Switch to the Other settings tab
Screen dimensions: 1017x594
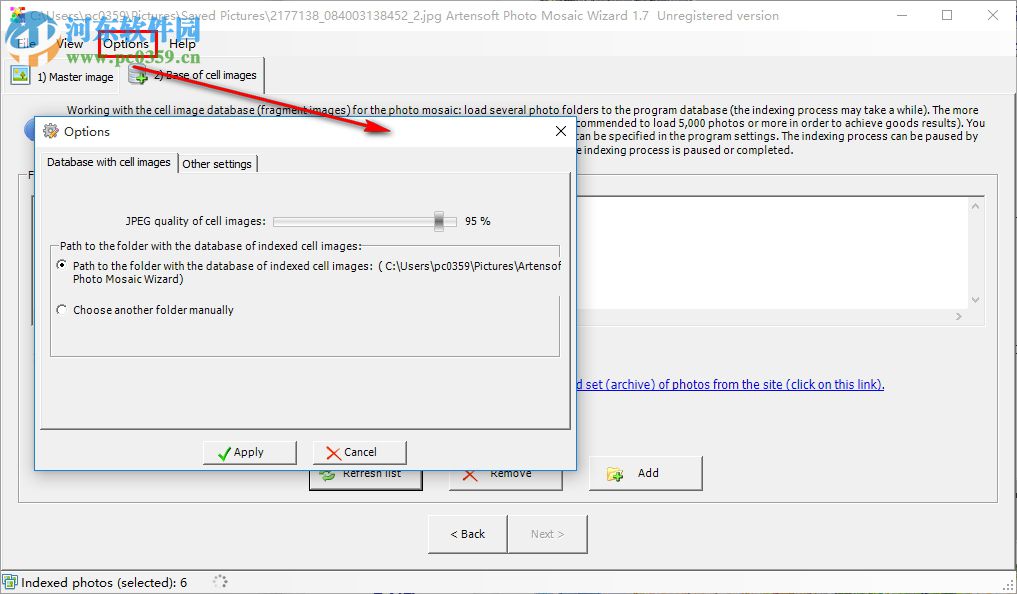coord(217,163)
